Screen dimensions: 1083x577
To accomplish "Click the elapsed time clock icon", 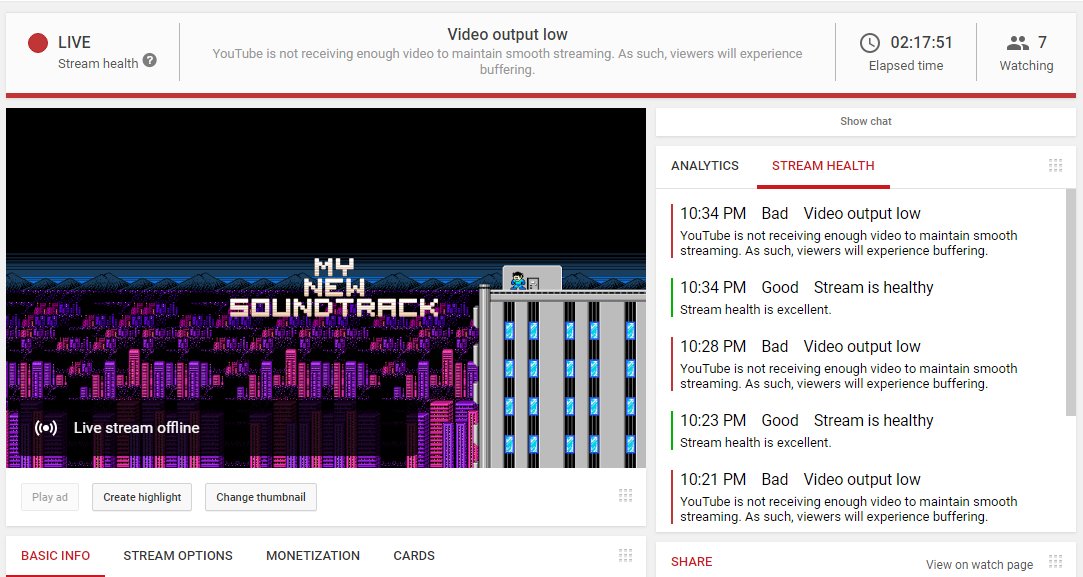I will coord(870,43).
